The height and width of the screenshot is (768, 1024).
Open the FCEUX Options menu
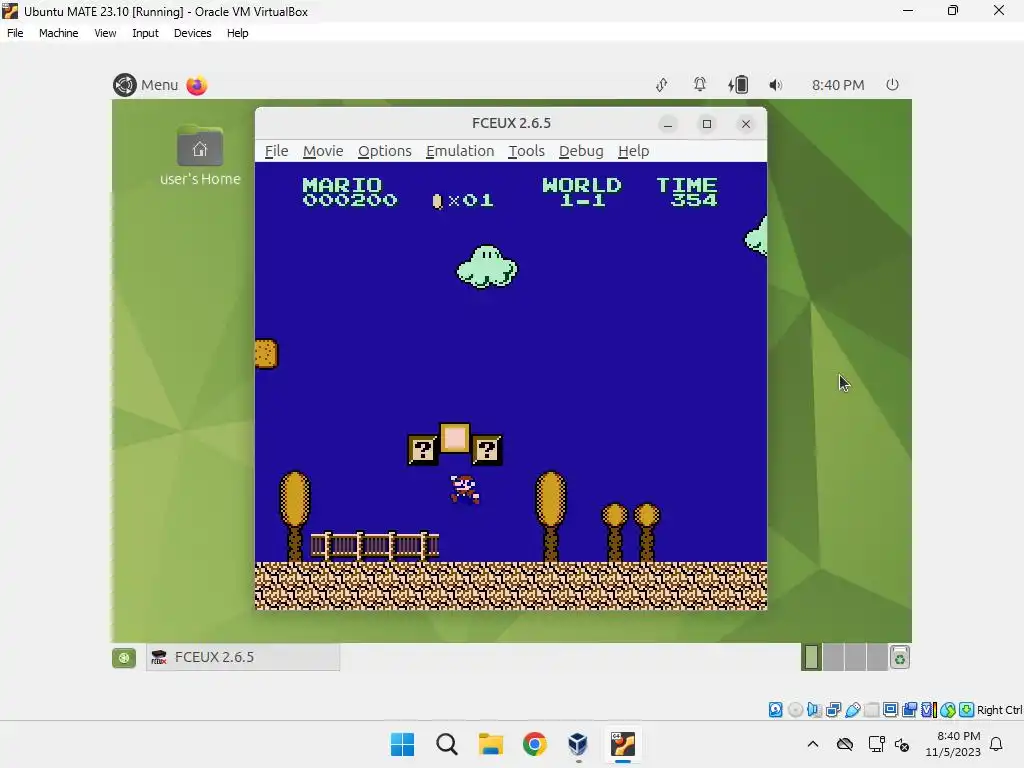[385, 151]
